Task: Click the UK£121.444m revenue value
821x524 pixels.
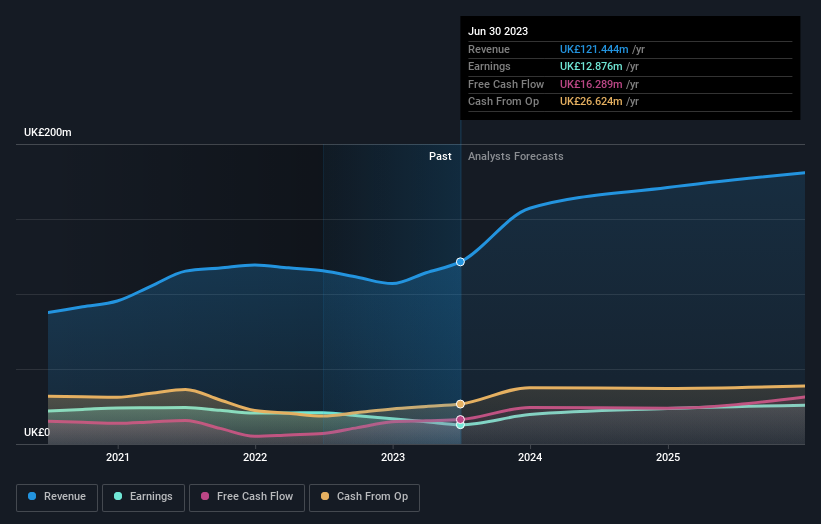Action: pos(594,49)
